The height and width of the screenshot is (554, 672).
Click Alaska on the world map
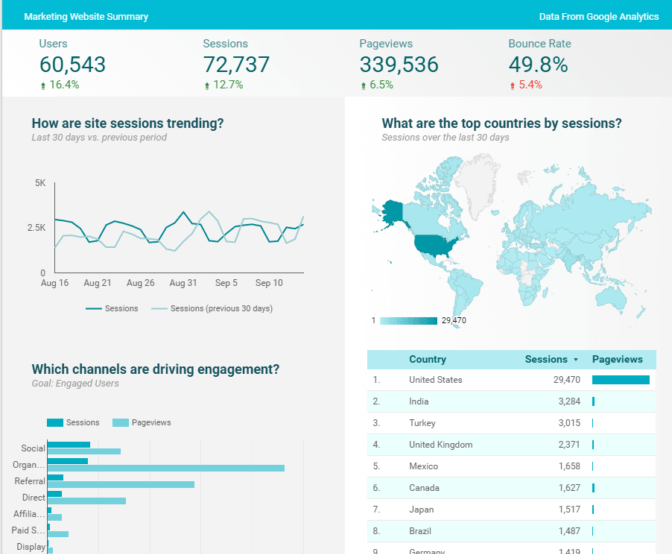pos(393,211)
